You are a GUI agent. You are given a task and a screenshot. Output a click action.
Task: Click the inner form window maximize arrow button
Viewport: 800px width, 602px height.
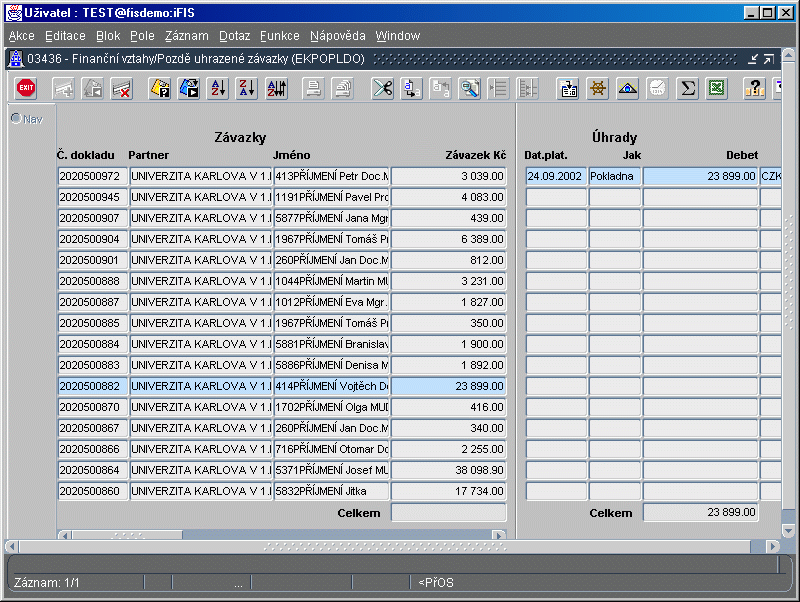(x=769, y=59)
